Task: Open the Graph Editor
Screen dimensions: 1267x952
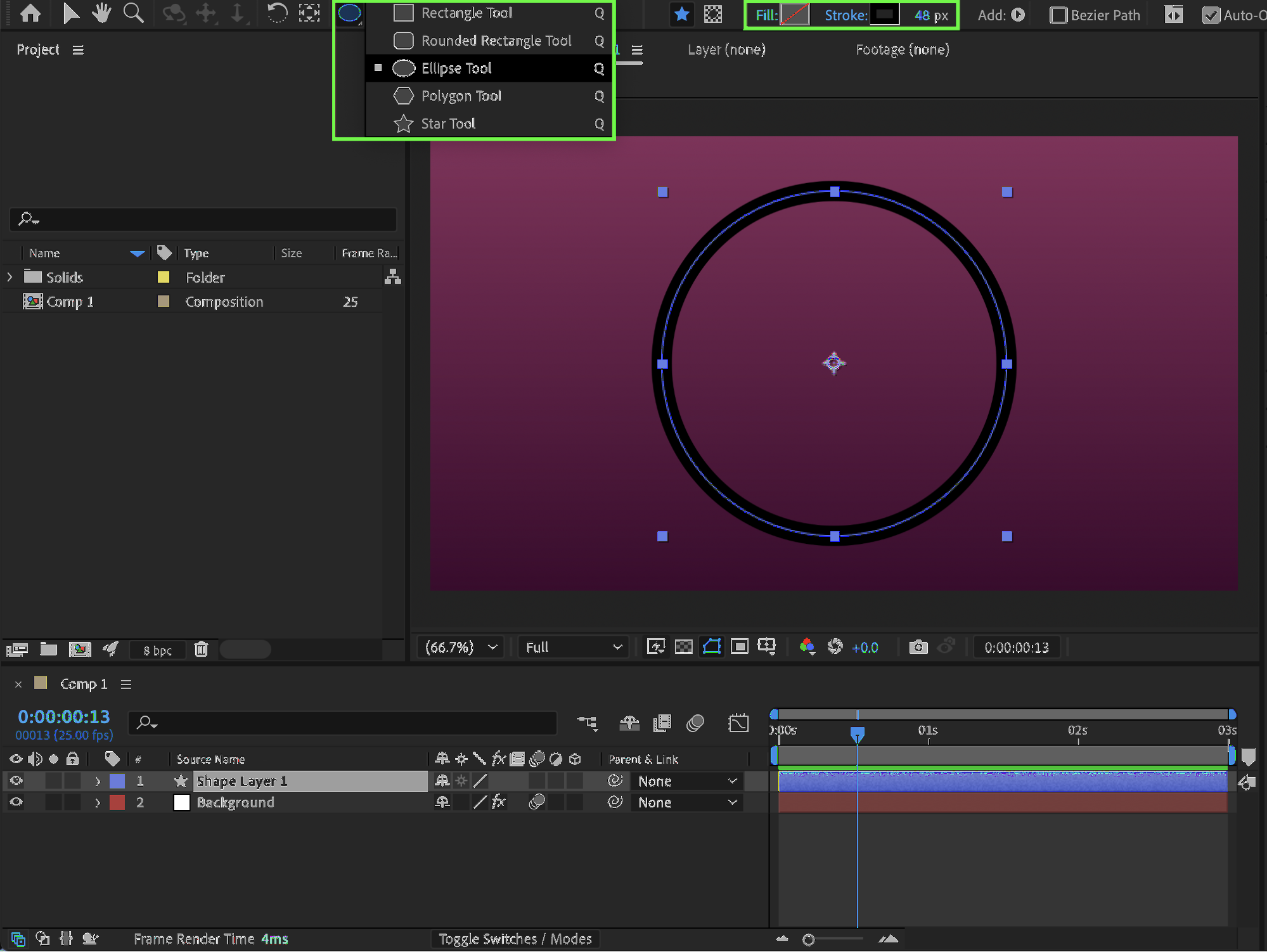Action: click(739, 723)
